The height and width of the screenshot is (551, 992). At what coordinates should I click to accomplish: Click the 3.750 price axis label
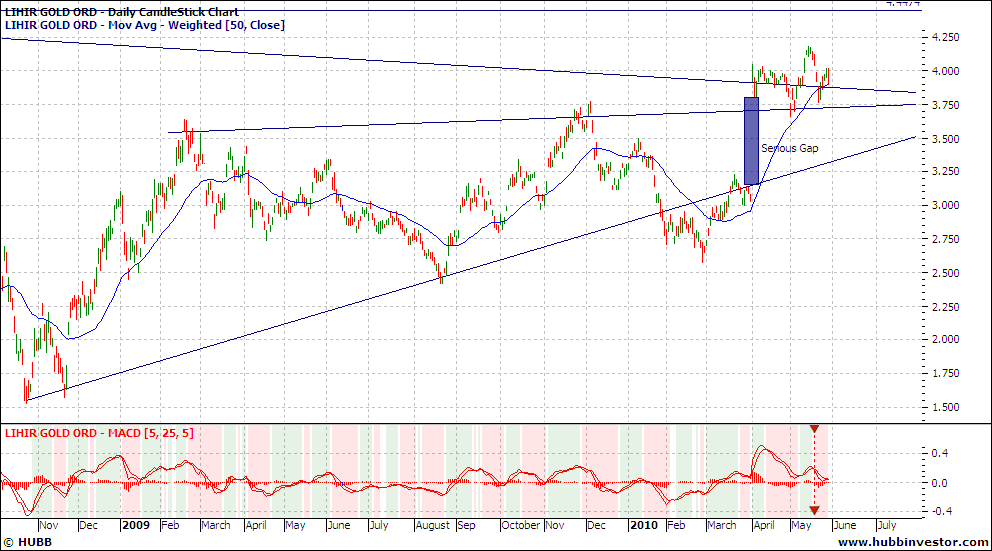pos(946,104)
